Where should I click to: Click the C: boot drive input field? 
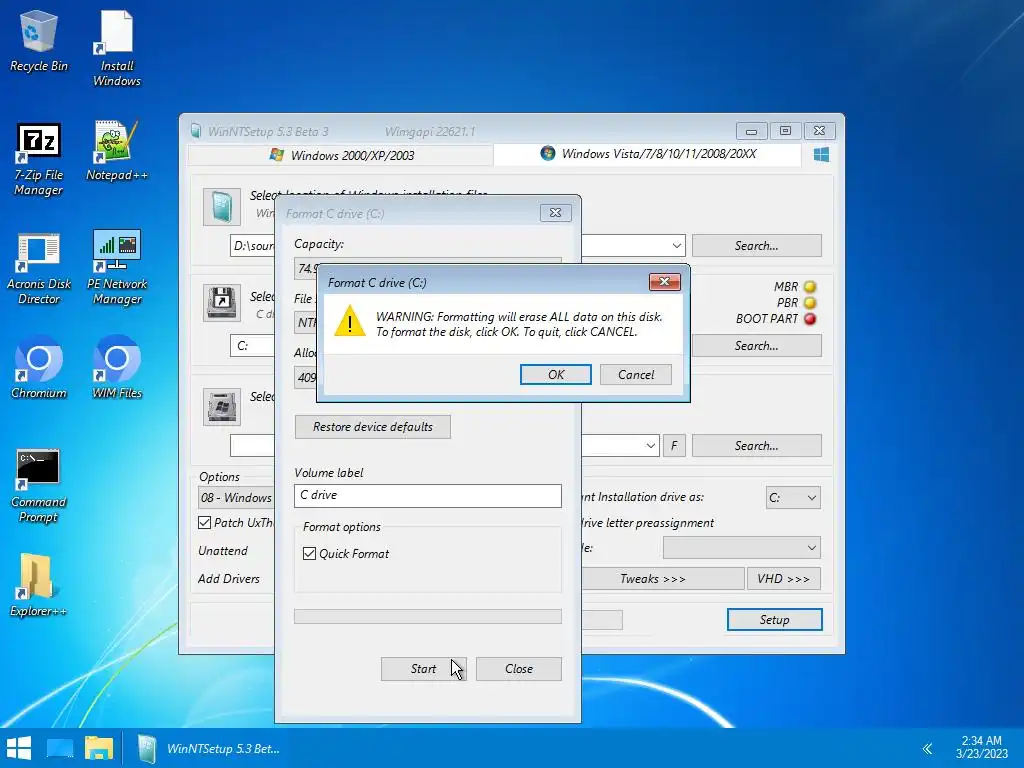click(x=252, y=346)
